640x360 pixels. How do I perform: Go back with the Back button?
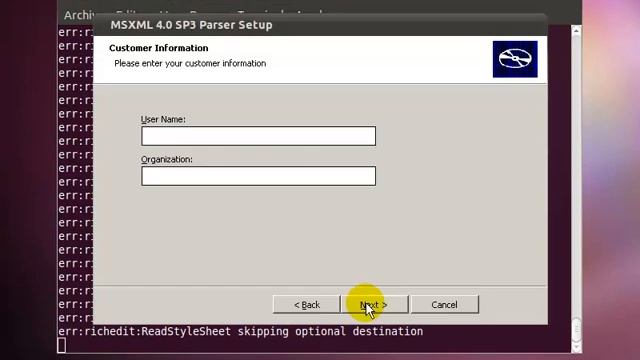[307, 304]
